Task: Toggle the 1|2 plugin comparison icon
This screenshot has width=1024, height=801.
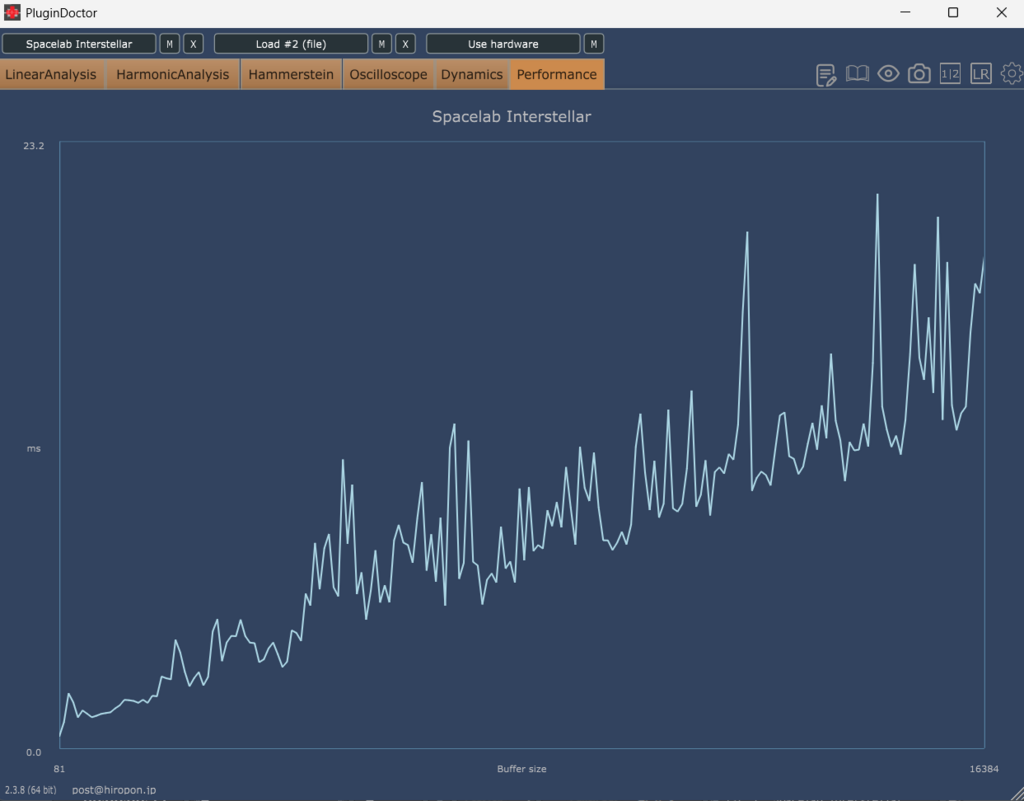Action: click(950, 74)
